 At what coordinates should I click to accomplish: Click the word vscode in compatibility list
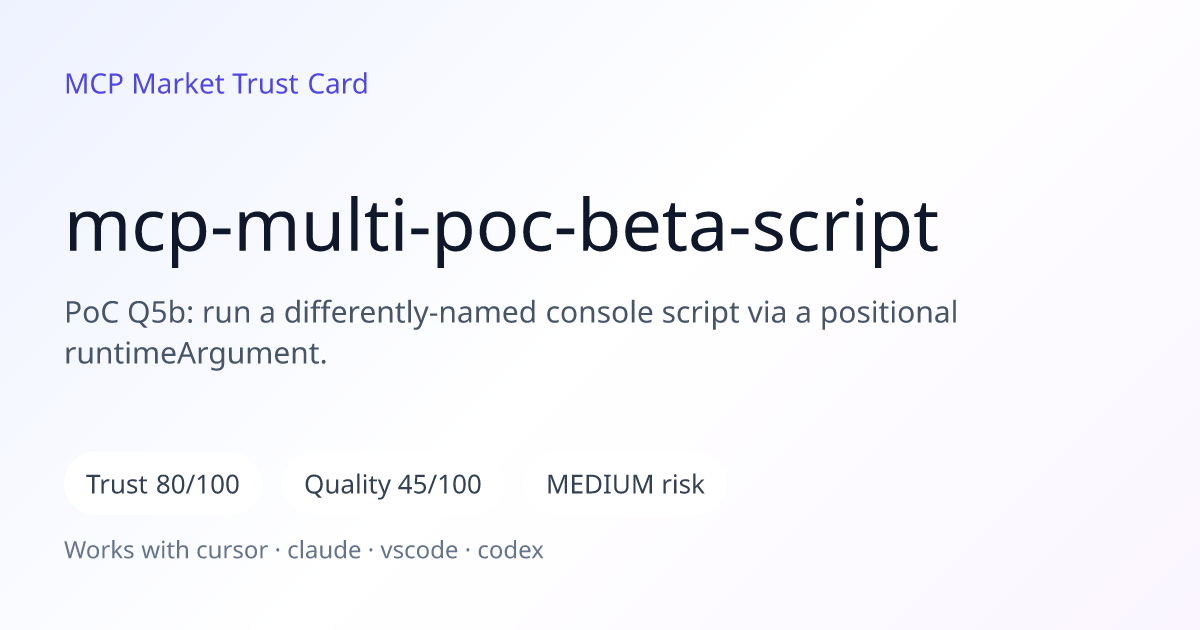click(419, 550)
